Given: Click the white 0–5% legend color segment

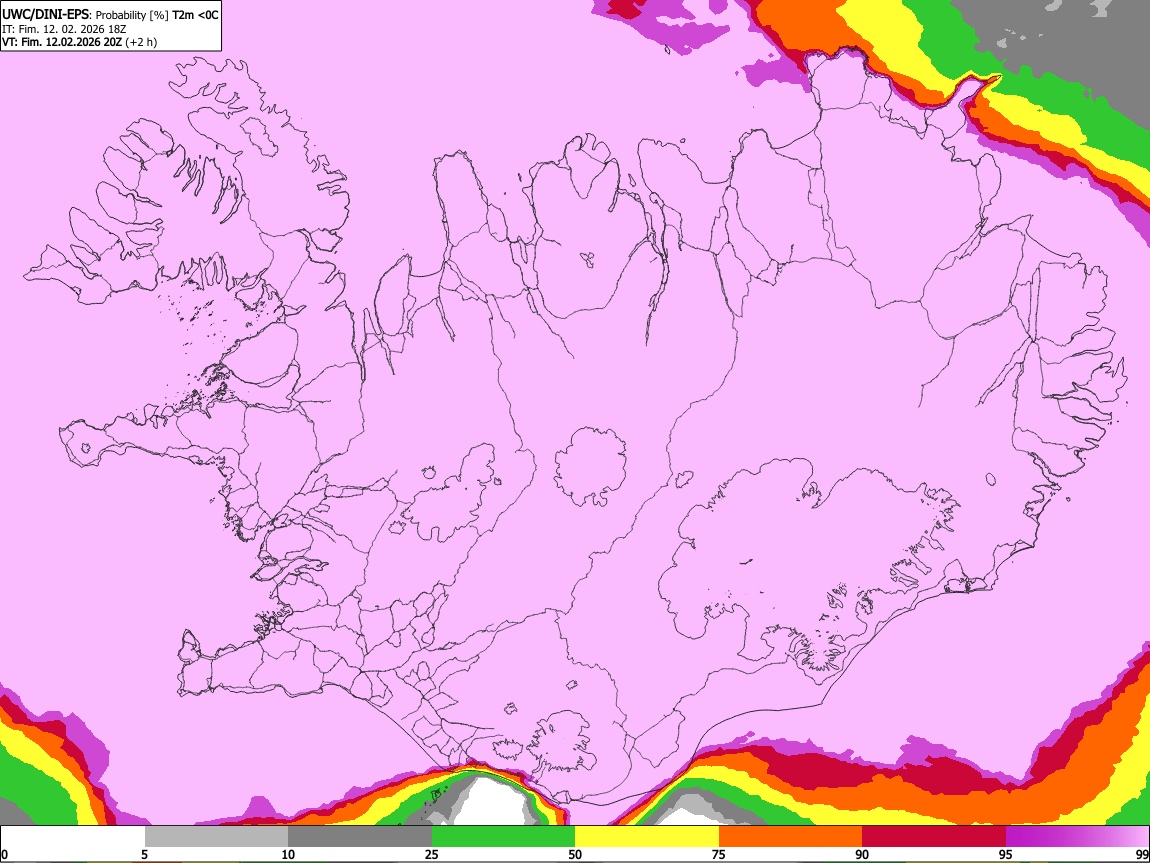Looking at the screenshot, I should (73, 837).
